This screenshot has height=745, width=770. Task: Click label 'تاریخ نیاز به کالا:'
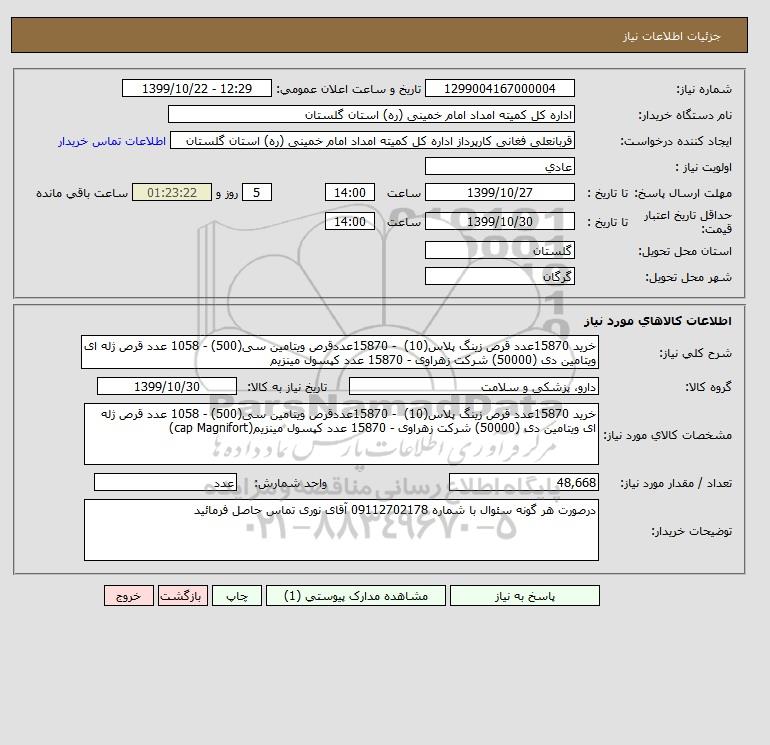[x=287, y=387]
